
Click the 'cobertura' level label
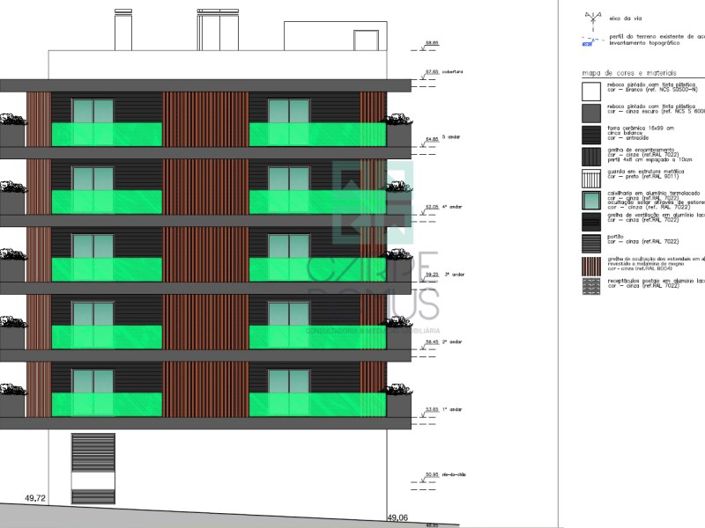[x=452, y=72]
